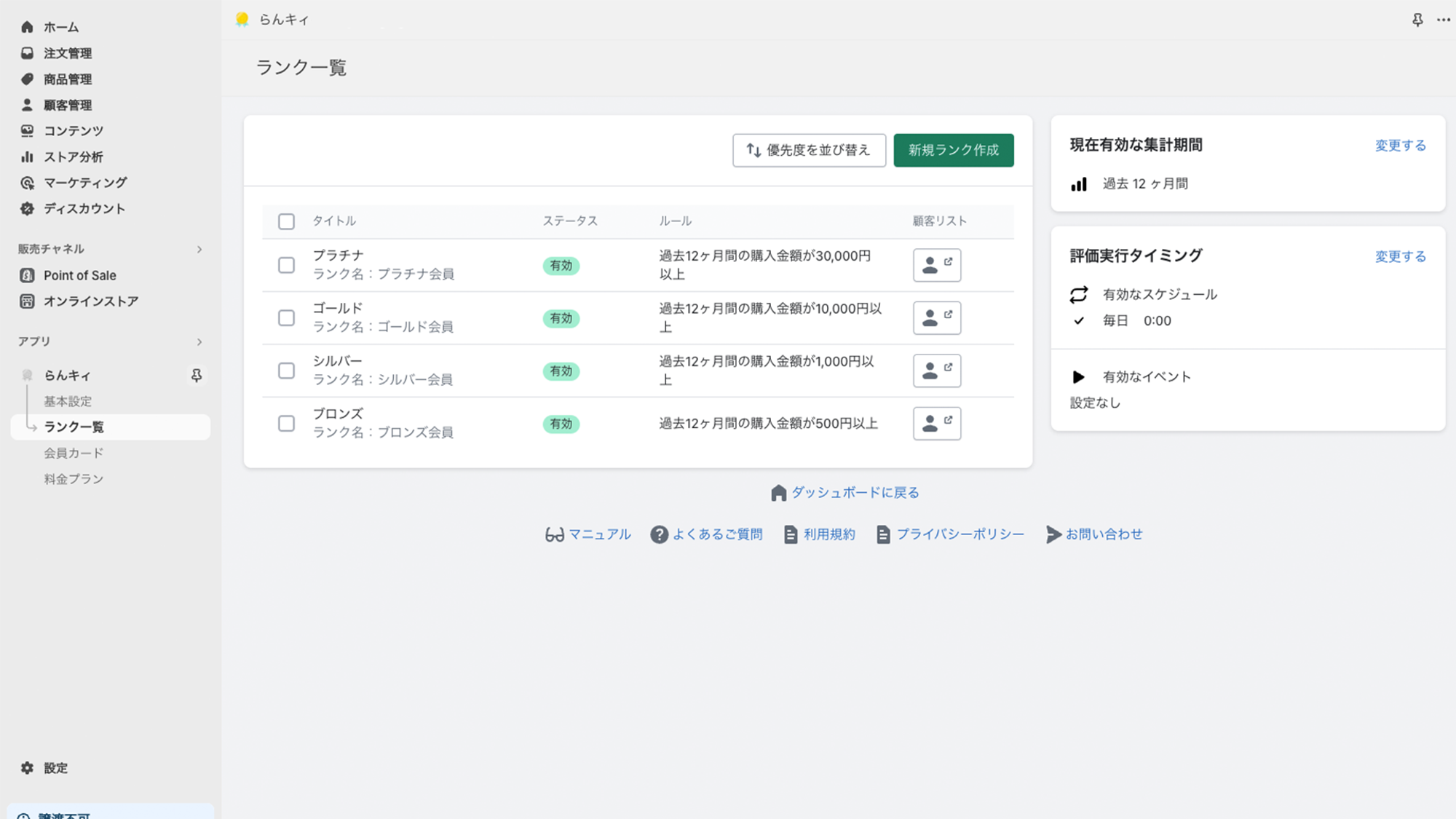Open the マニュアル link text
Image resolution: width=1456 pixels, height=819 pixels.
(600, 534)
